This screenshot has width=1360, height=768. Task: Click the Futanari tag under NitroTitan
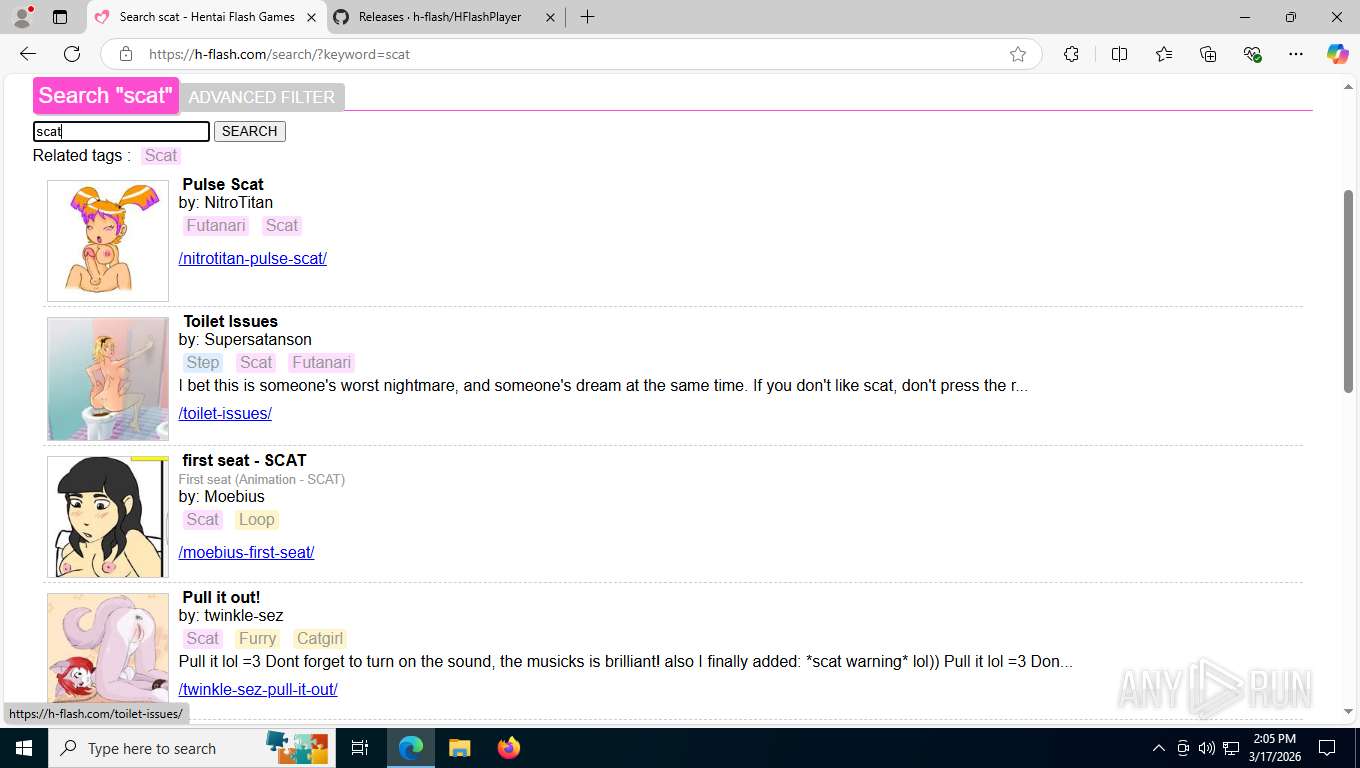click(x=216, y=226)
